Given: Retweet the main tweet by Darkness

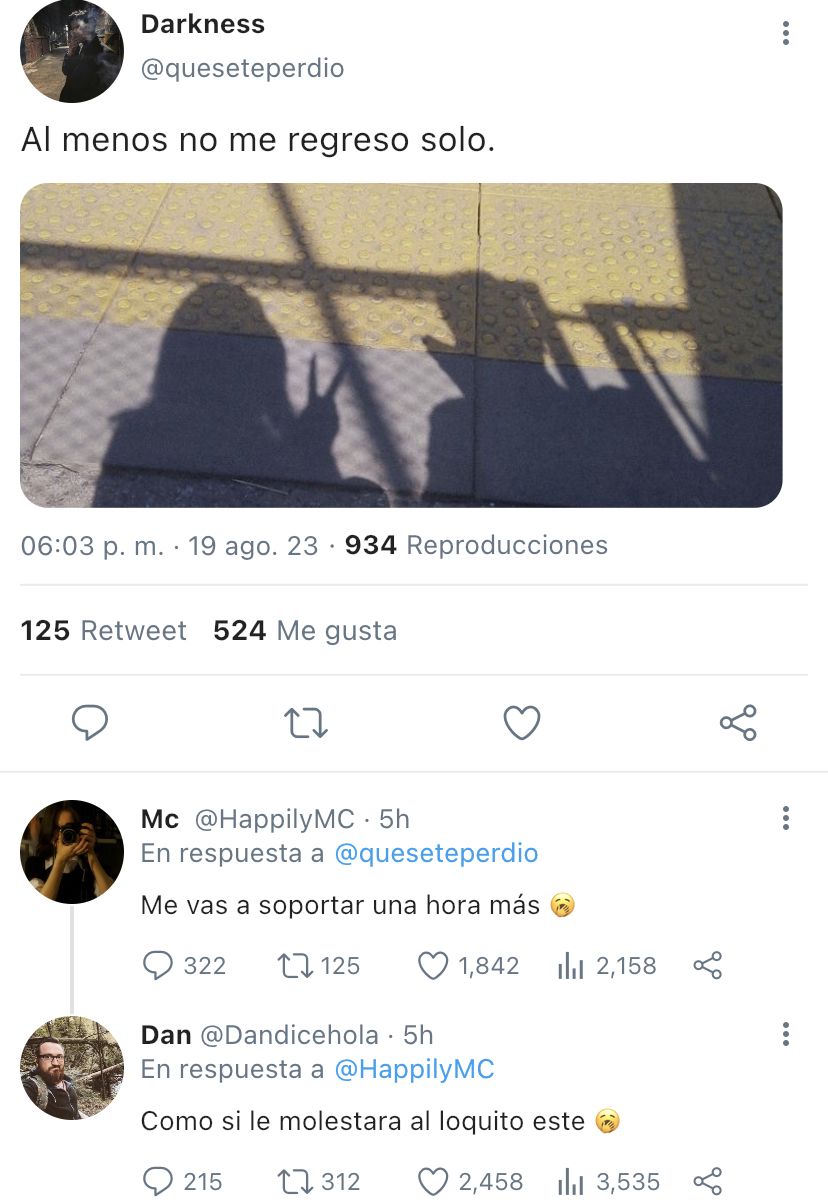Looking at the screenshot, I should click(306, 722).
